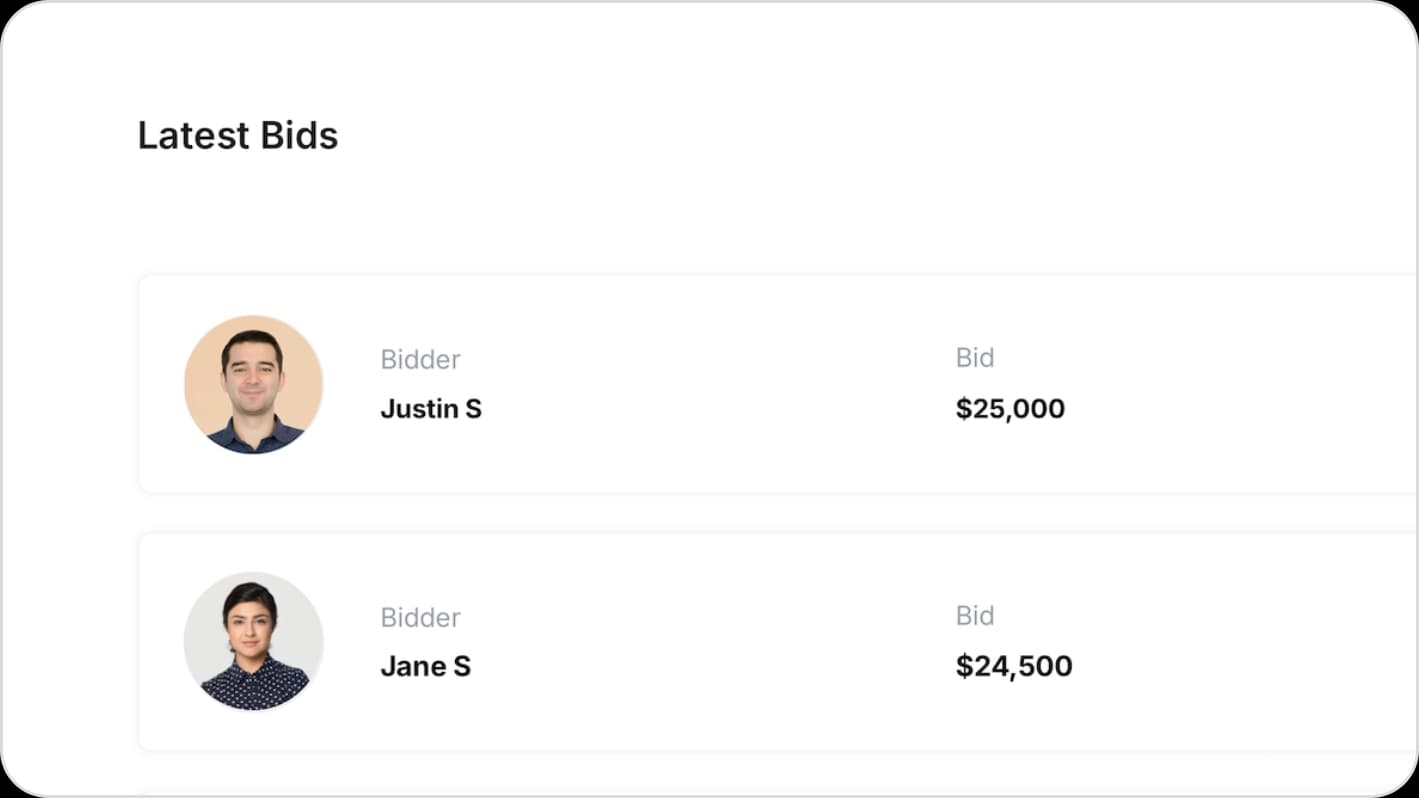Click the Bid label on Justin's card
Viewport: 1419px width, 798px height.
974,357
